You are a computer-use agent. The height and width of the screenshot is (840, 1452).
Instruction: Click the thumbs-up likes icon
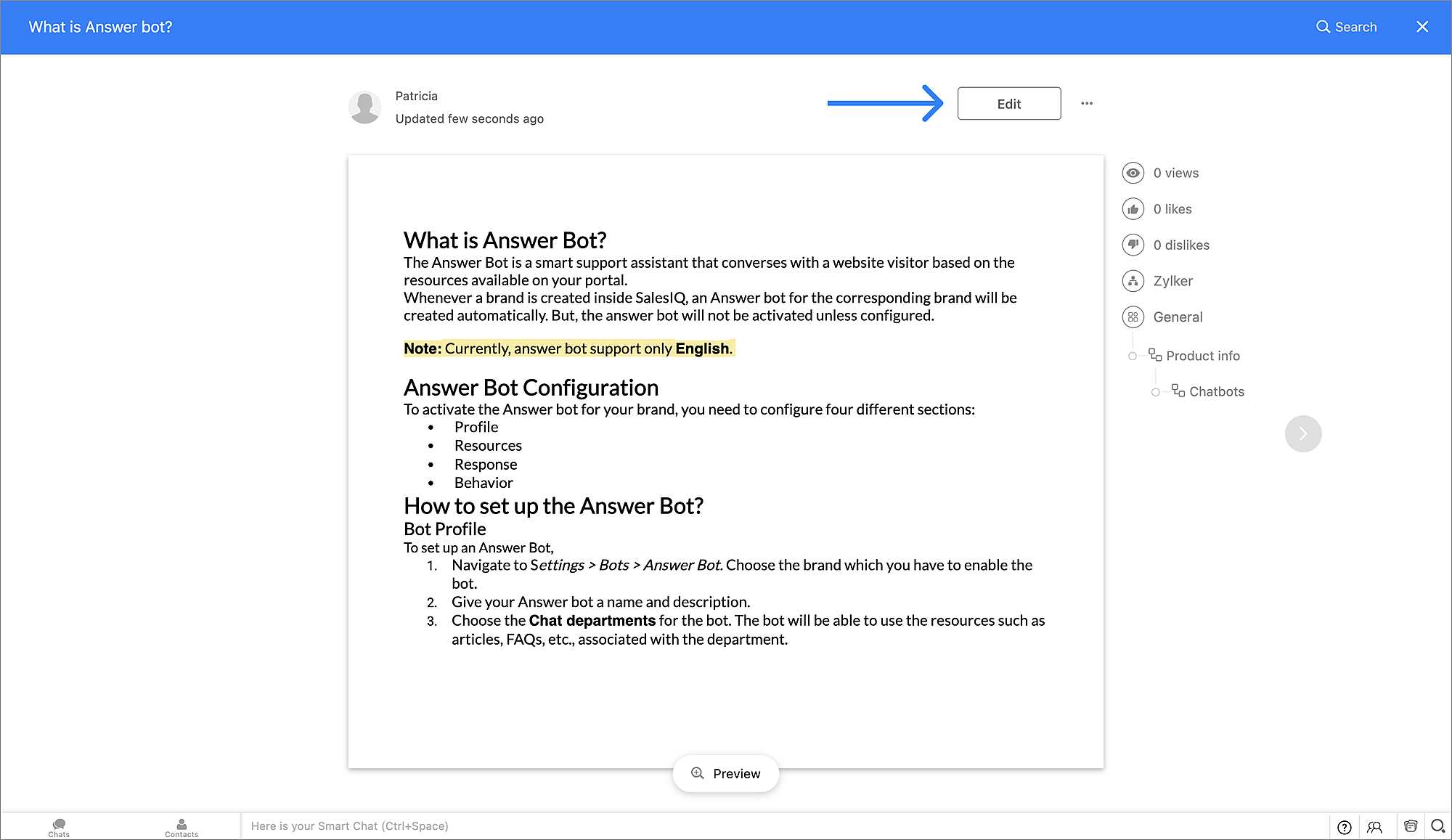coord(1133,209)
